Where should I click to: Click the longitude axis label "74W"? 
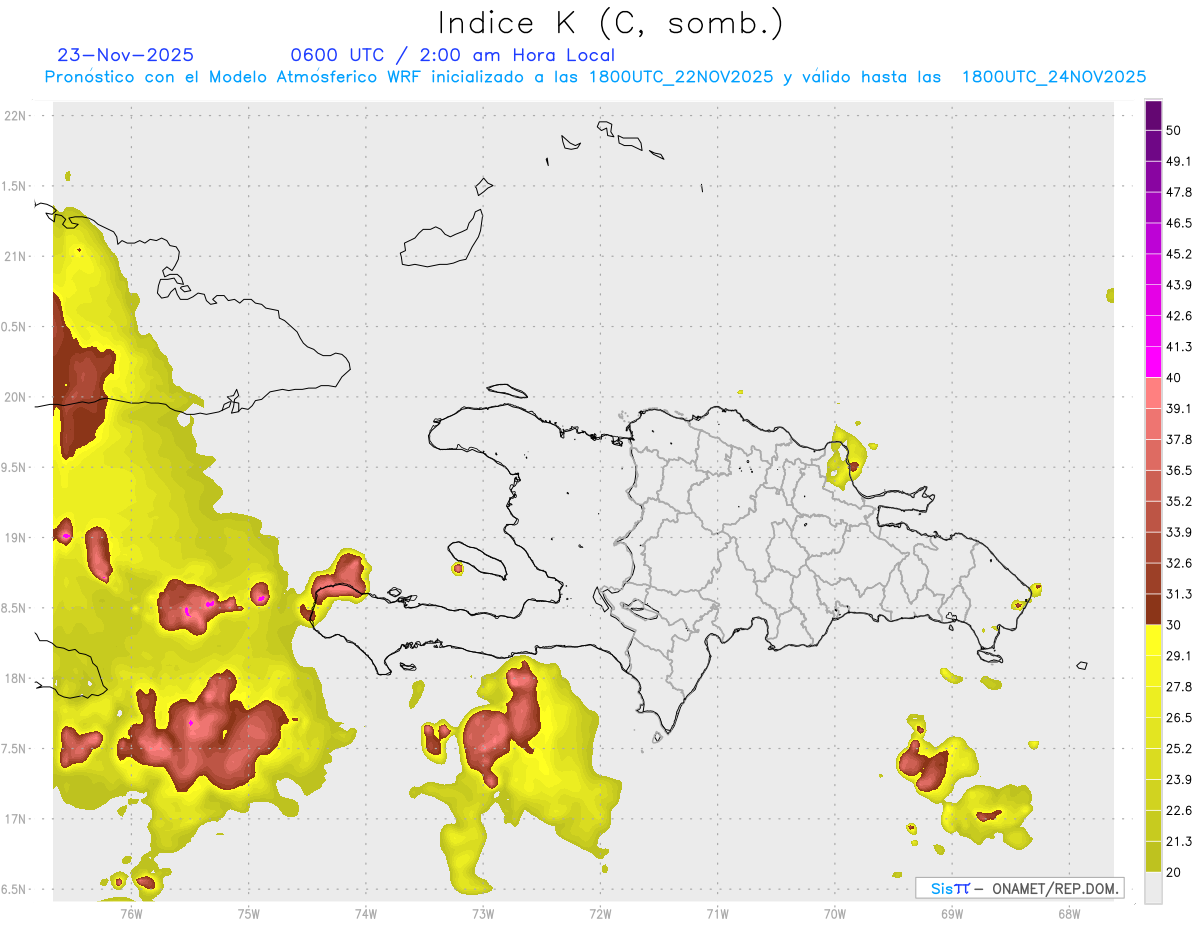(366, 913)
